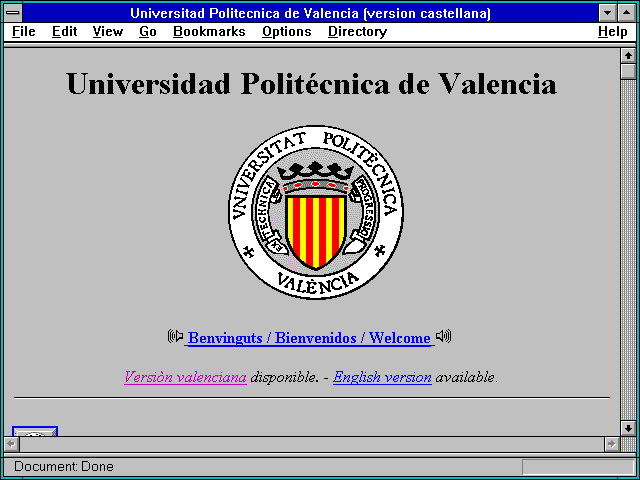Image resolution: width=640 pixels, height=480 pixels.
Task: Click the horizontal scrollbar right arrow
Action: click(x=612, y=444)
